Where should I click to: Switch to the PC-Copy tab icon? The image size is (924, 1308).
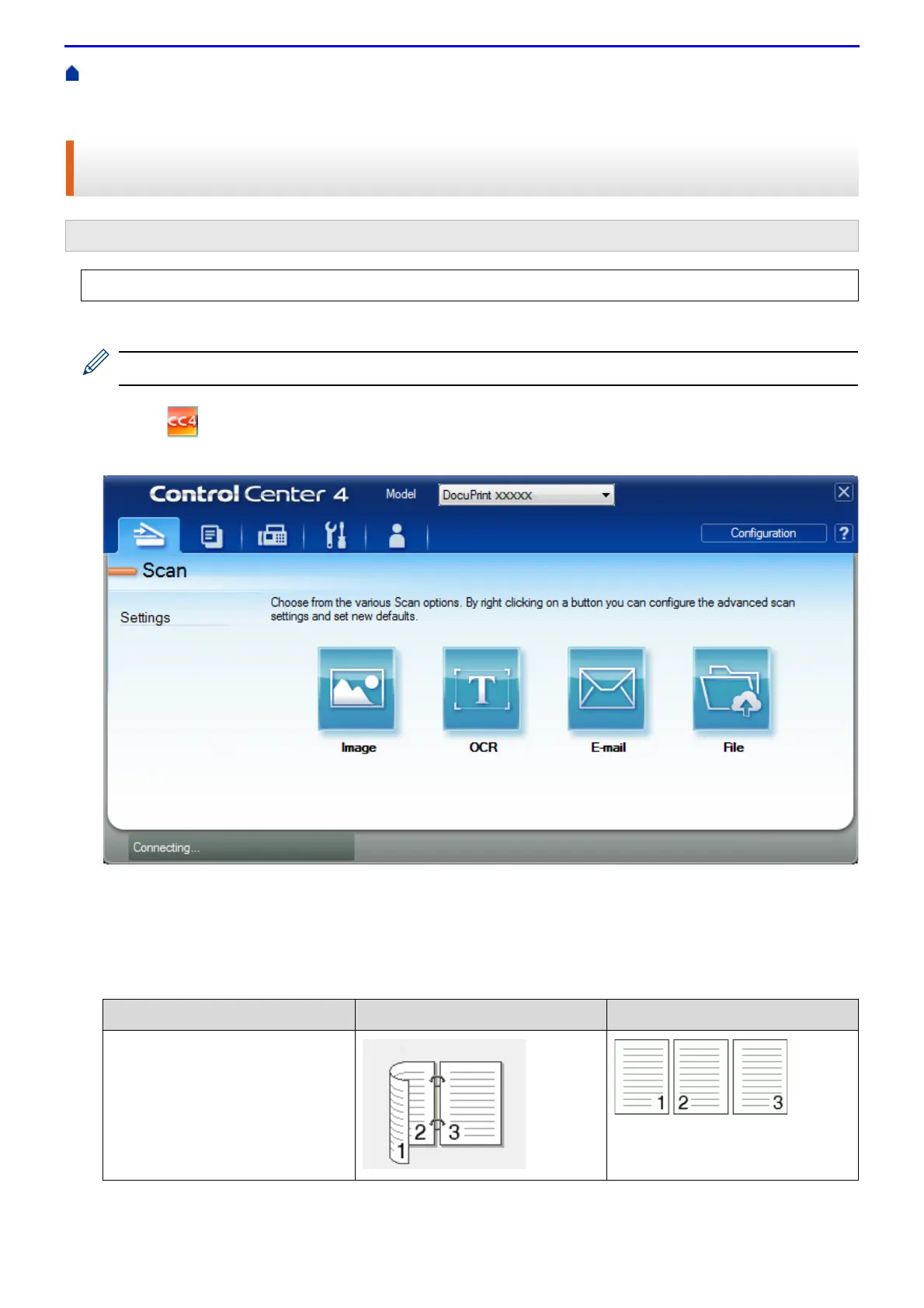pyautogui.click(x=211, y=536)
